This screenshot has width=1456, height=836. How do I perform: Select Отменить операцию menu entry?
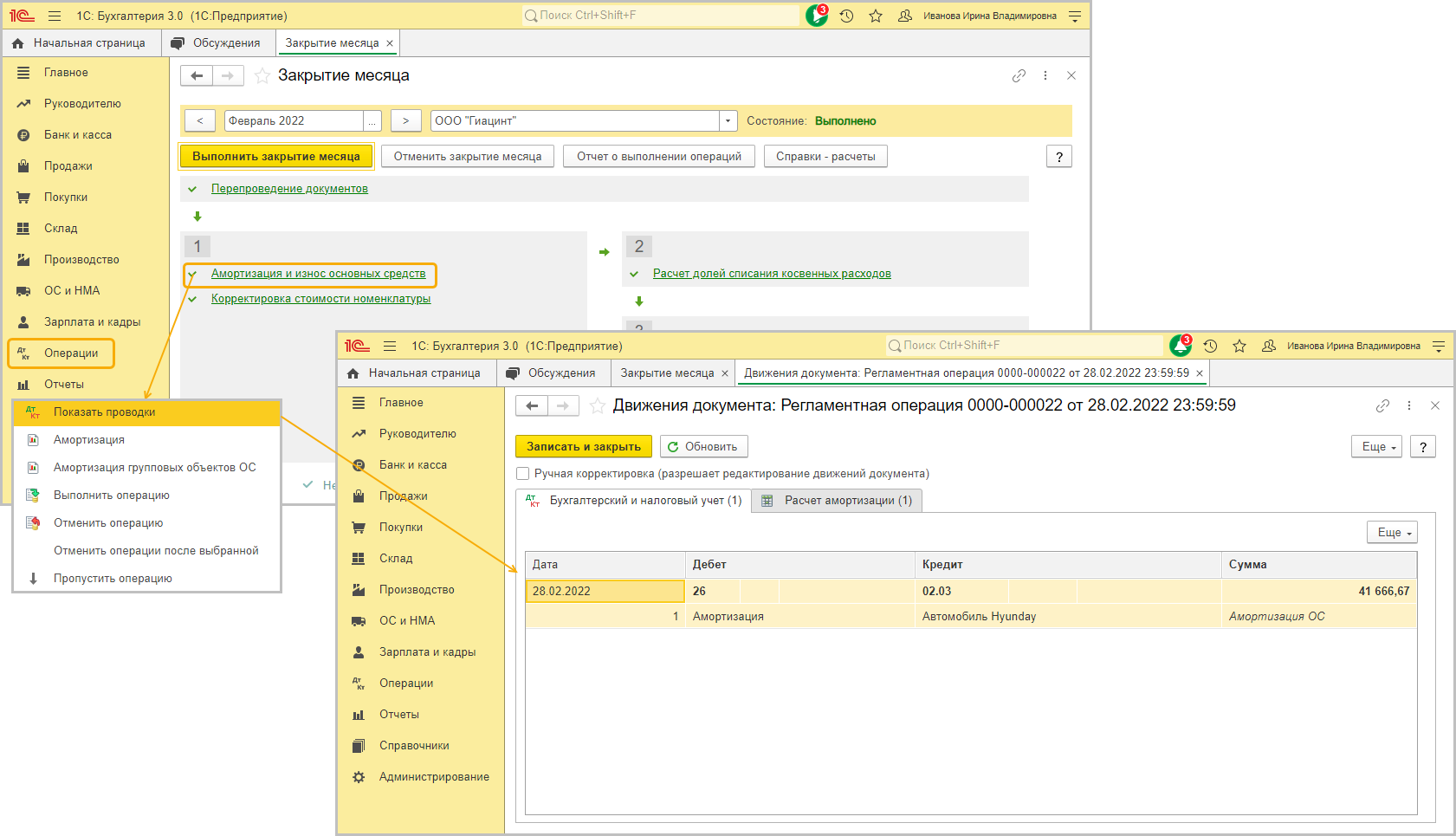(x=147, y=523)
